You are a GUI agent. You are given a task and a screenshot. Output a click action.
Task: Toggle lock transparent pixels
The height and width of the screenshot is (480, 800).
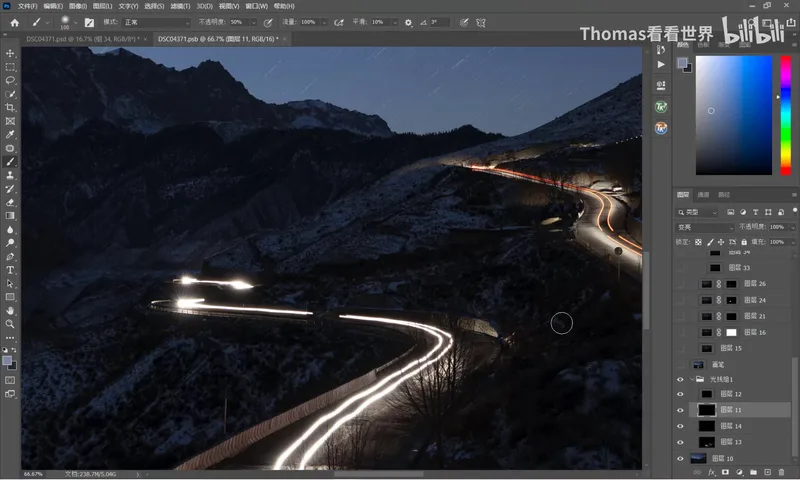[x=698, y=242]
